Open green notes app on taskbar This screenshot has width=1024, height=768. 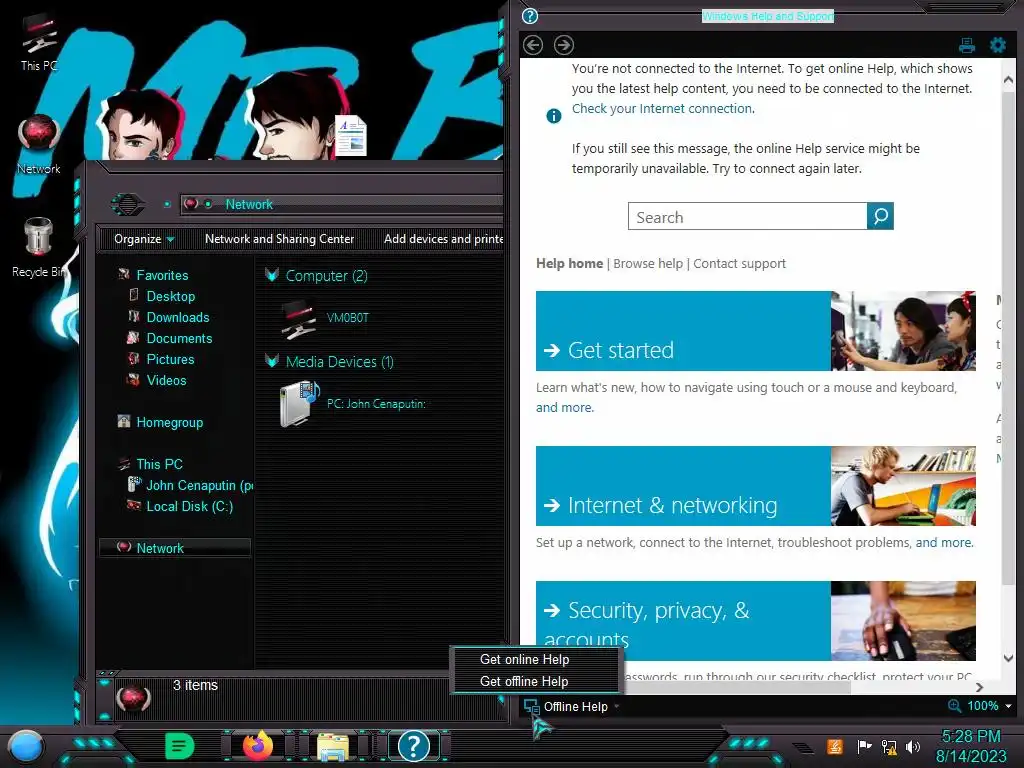[179, 746]
